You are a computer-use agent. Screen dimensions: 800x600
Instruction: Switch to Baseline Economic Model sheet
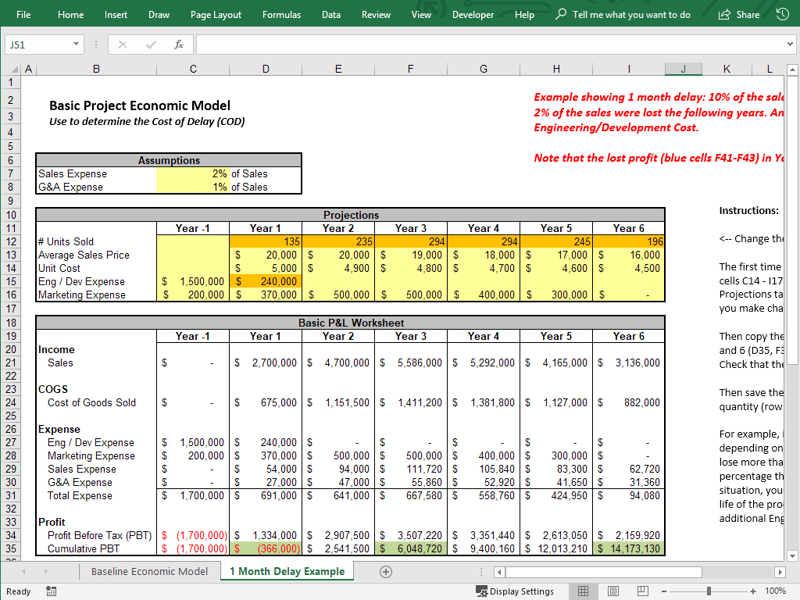point(149,571)
